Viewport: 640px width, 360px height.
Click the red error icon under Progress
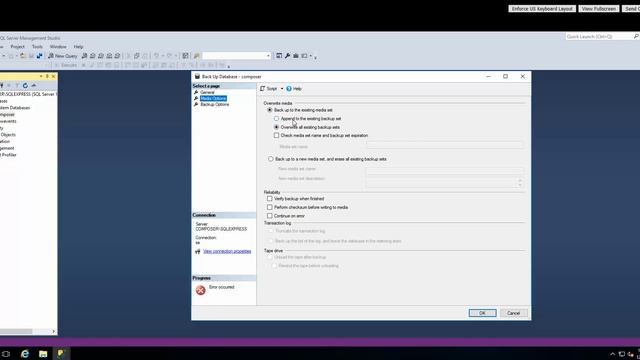click(x=200, y=290)
